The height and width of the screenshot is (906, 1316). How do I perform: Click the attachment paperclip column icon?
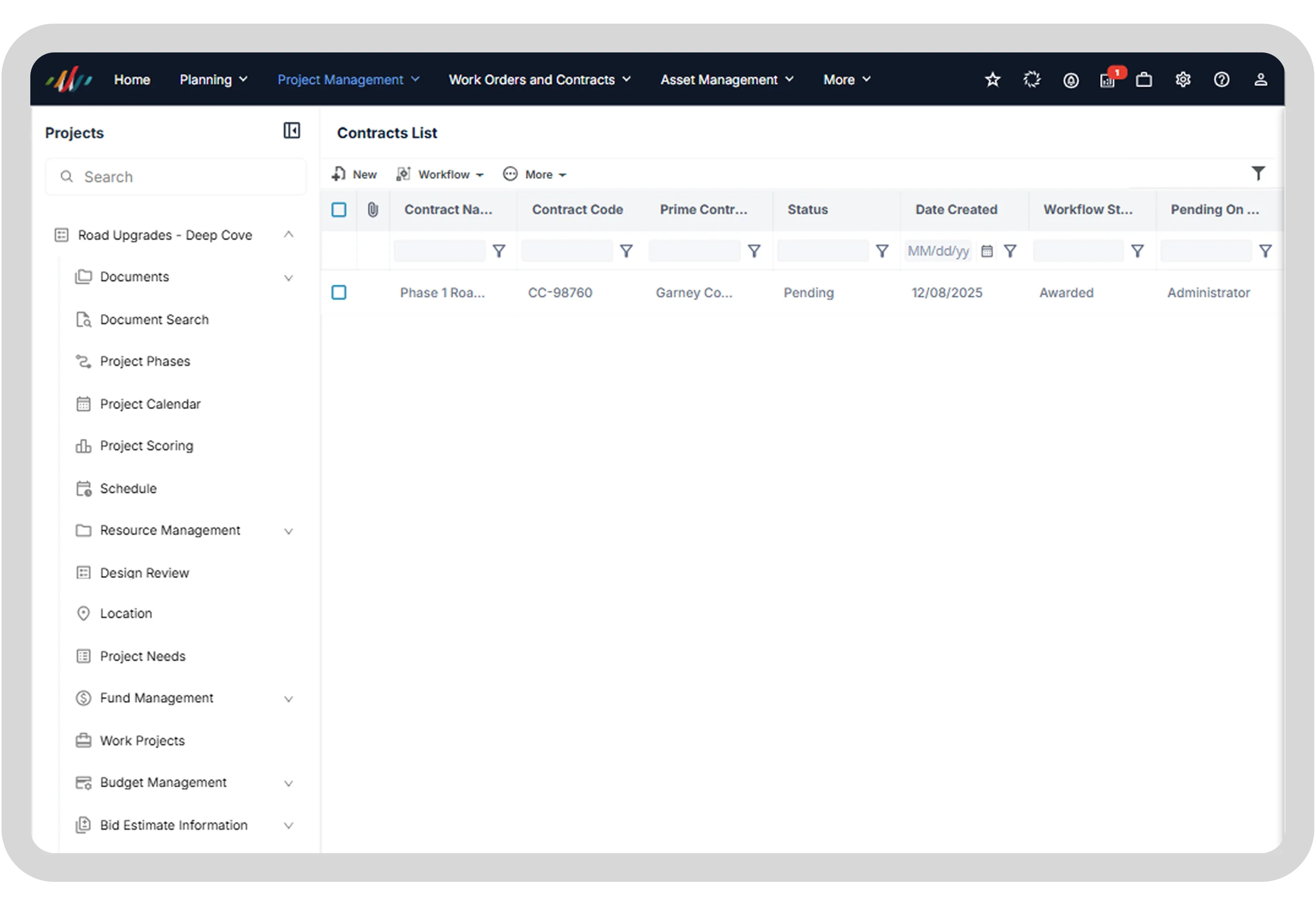point(372,210)
